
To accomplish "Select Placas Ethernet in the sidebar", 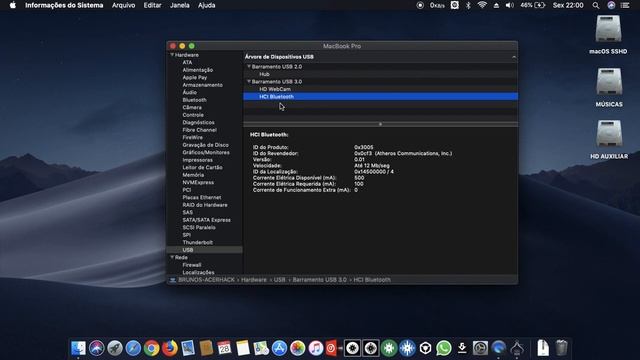I will click(202, 197).
